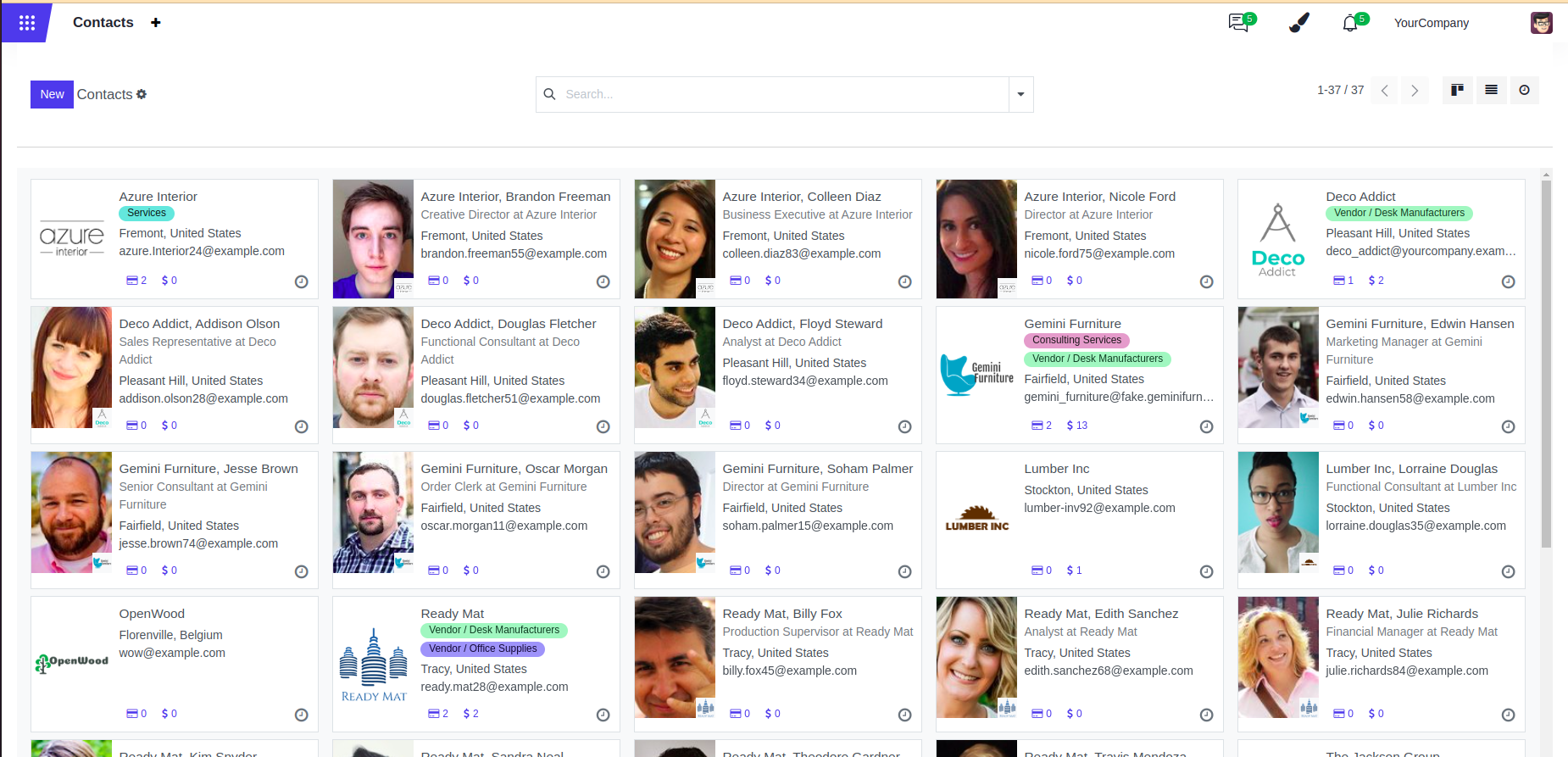Switch to Kanban view
The width and height of the screenshot is (1568, 757).
click(1457, 90)
